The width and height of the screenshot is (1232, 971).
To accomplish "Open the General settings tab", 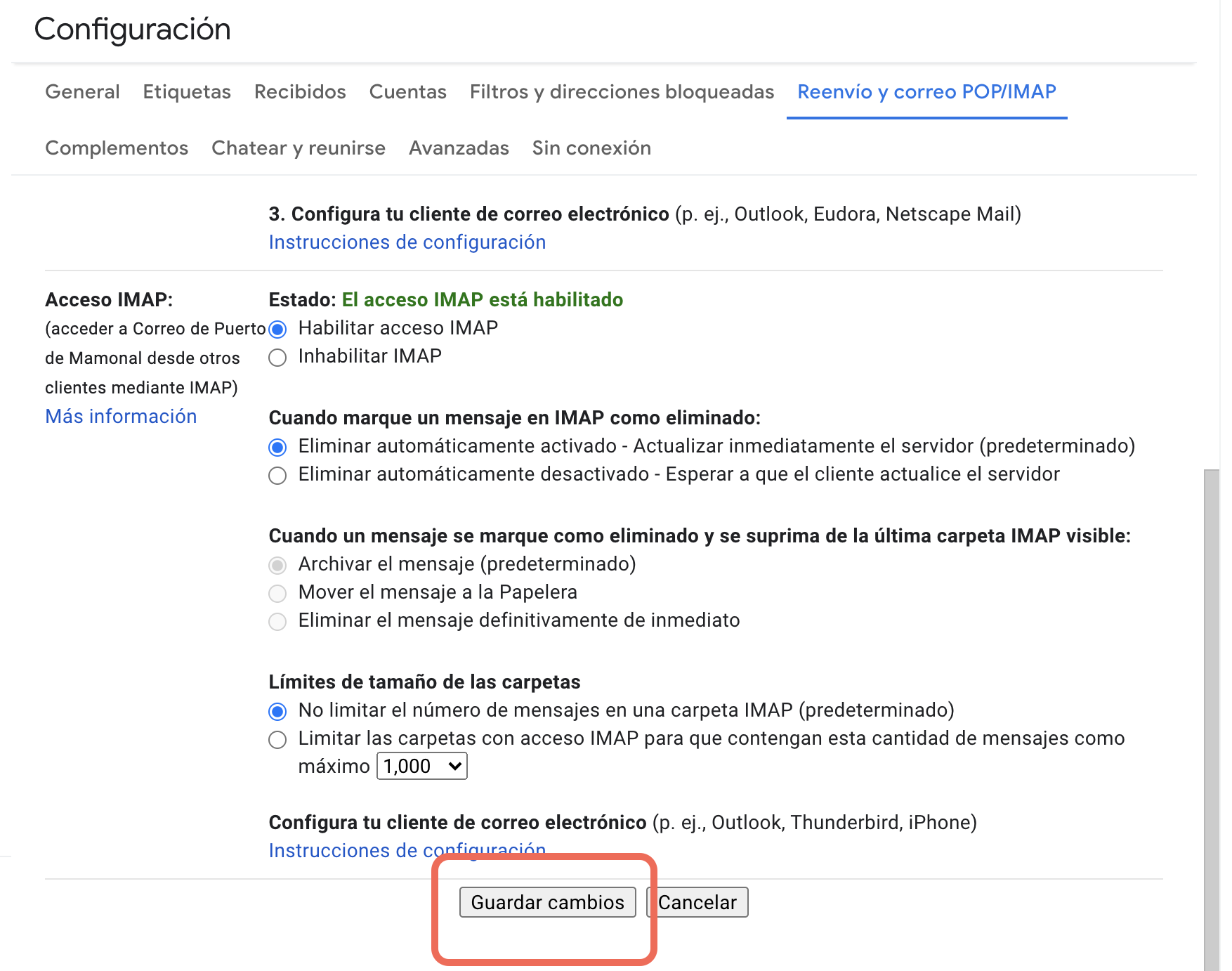I will (x=82, y=92).
